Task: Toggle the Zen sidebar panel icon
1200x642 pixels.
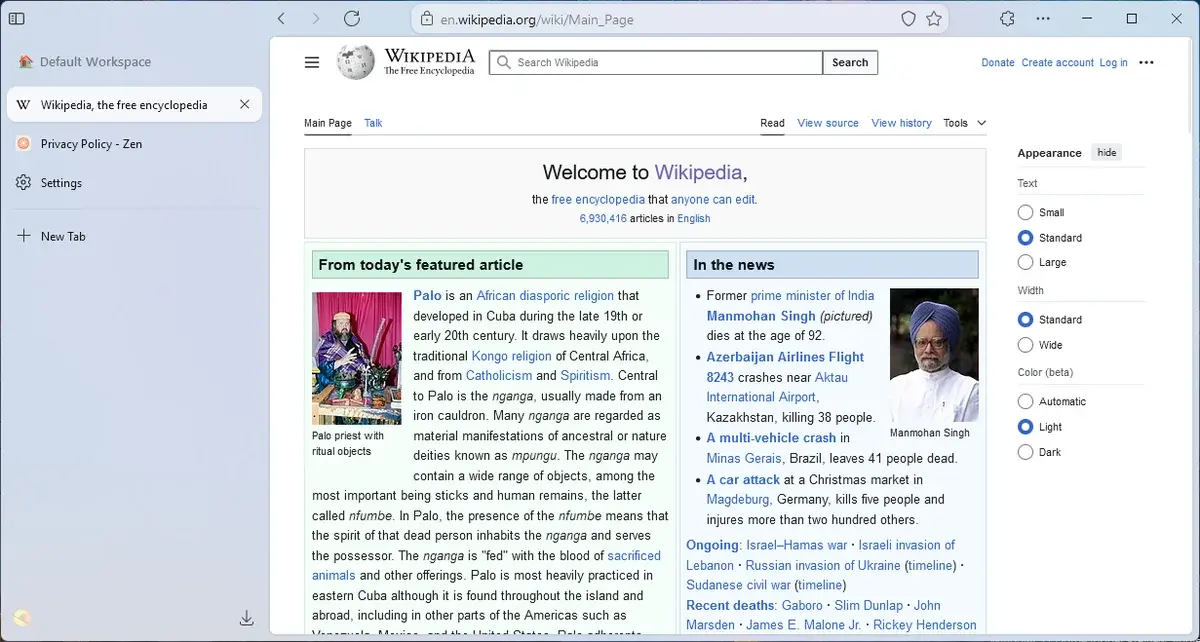Action: [x=16, y=18]
